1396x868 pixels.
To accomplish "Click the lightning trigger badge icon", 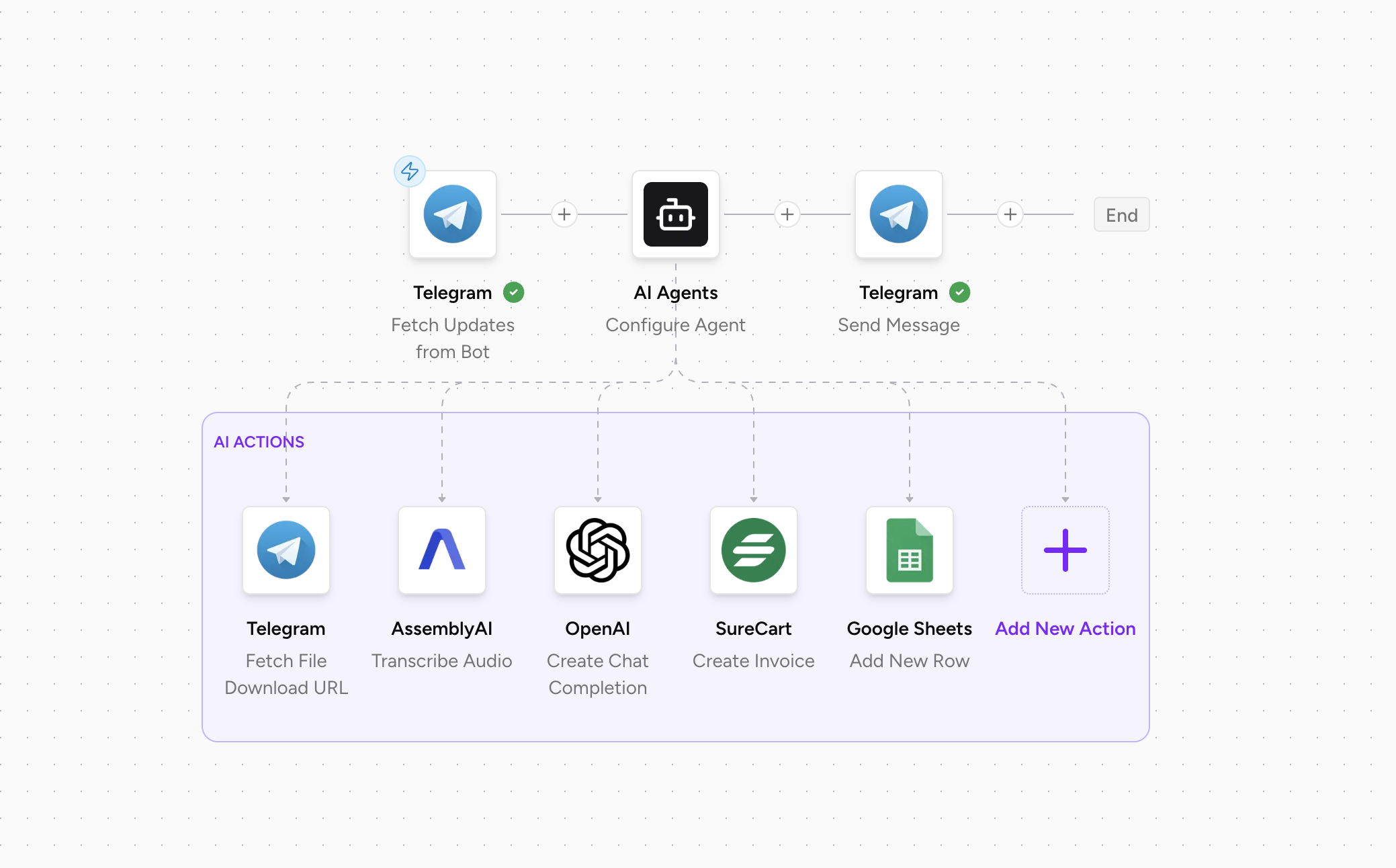I will (x=410, y=171).
